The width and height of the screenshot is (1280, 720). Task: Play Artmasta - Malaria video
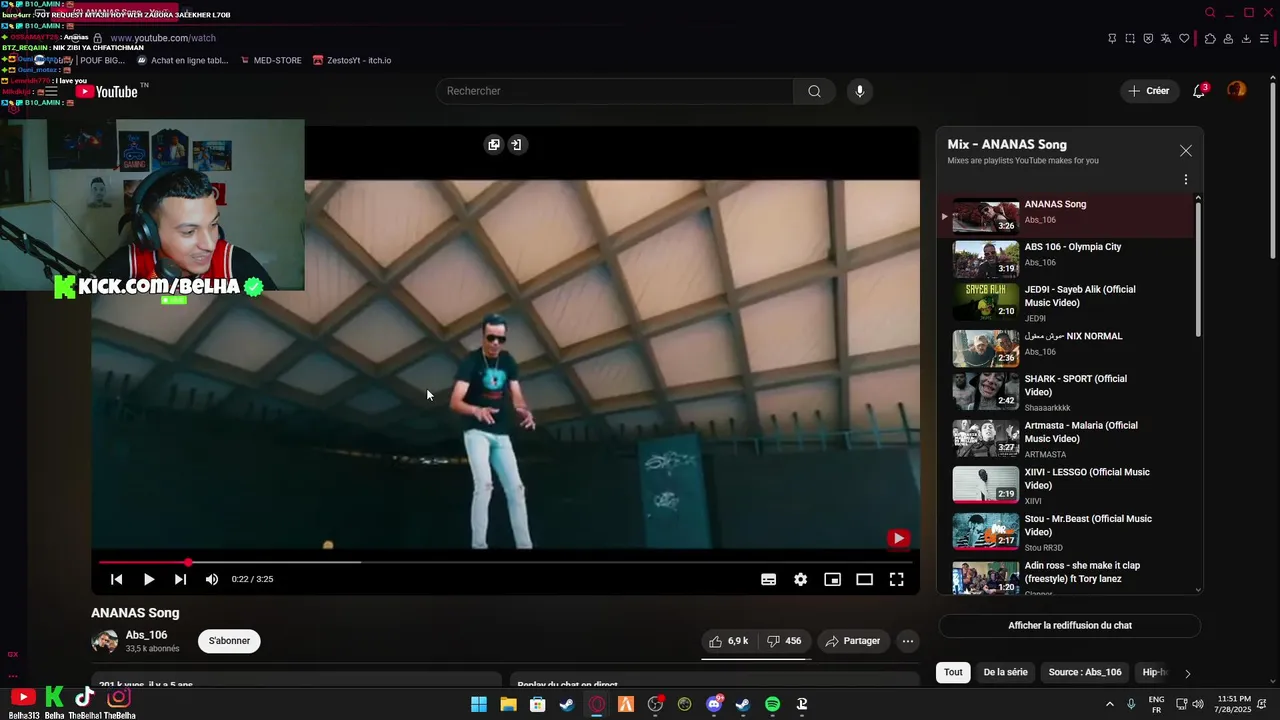(1066, 439)
